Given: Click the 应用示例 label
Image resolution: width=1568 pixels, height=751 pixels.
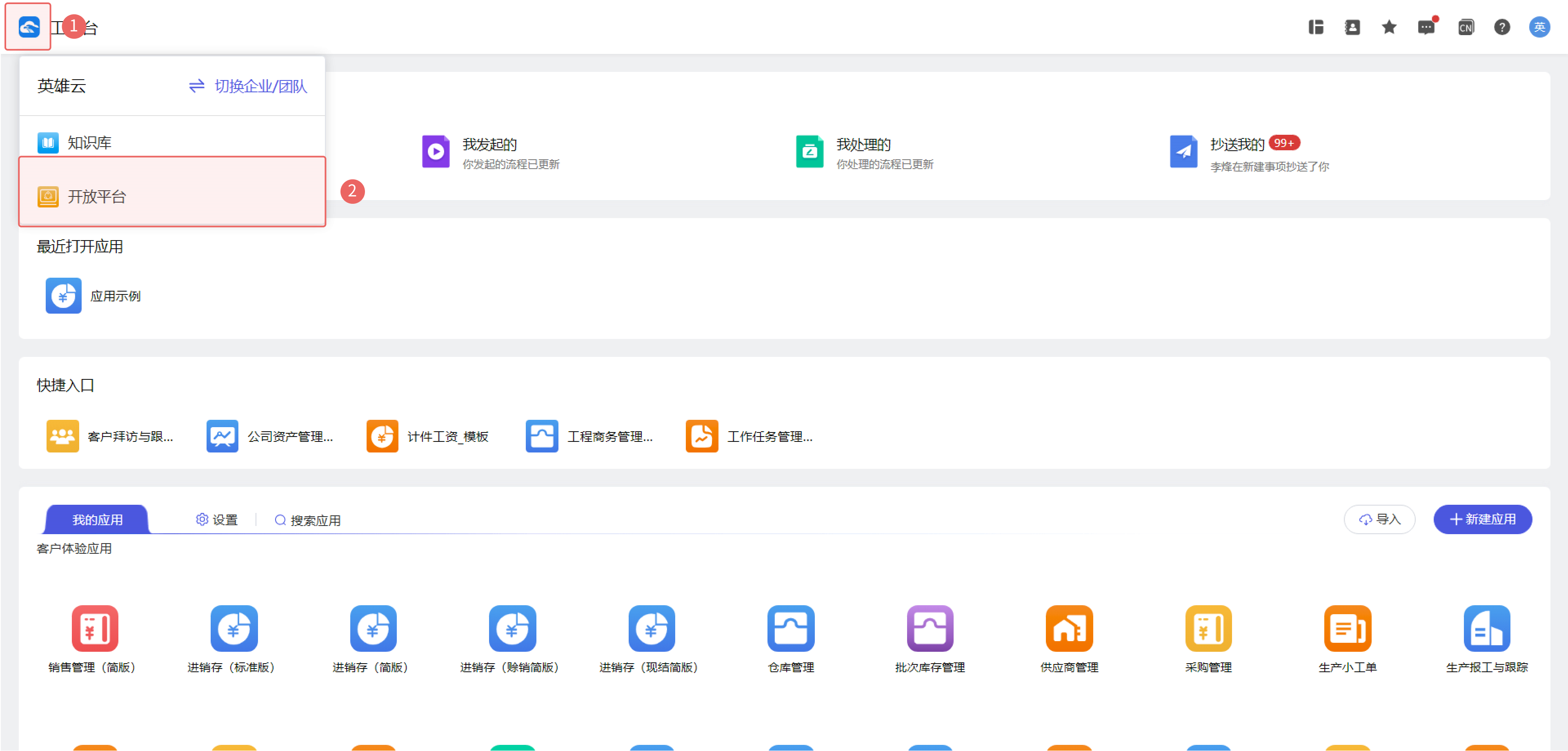Looking at the screenshot, I should coord(116,296).
